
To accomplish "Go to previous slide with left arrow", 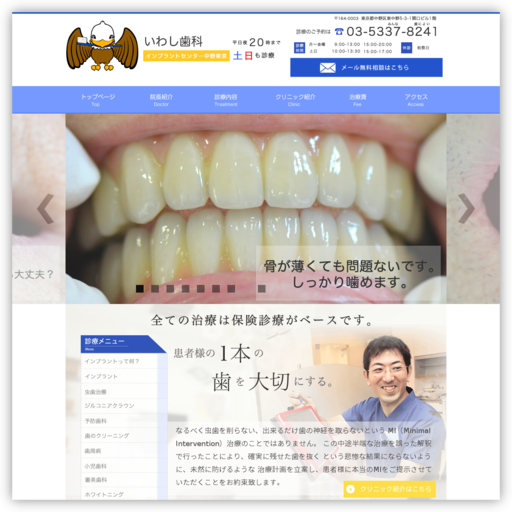I will 46,209.
